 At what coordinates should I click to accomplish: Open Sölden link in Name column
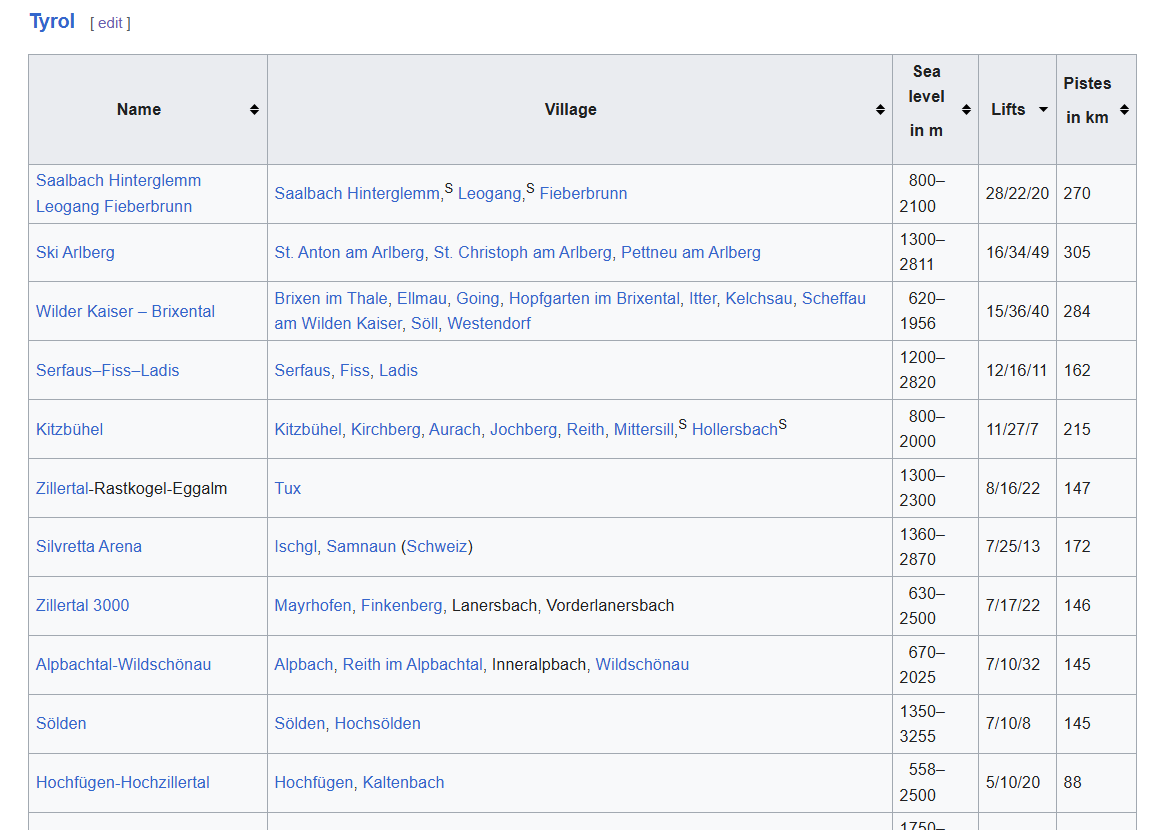coord(61,723)
